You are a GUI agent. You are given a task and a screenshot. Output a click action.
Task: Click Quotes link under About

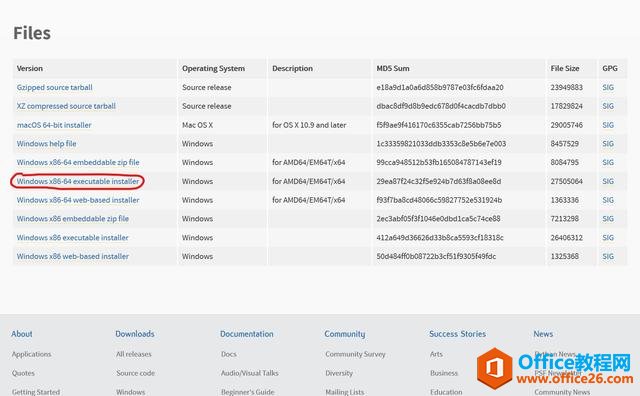coord(23,373)
